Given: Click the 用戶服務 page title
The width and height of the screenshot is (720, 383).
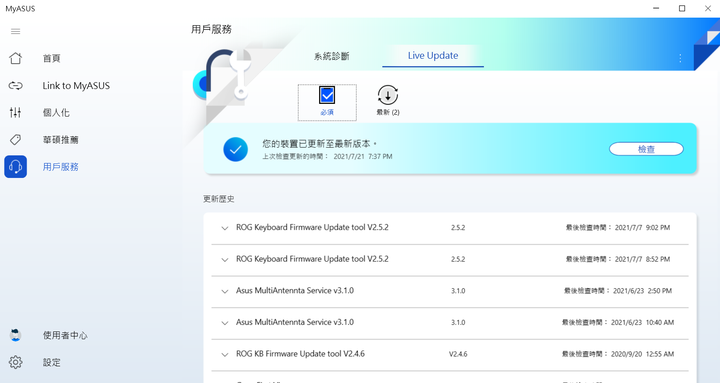Looking at the screenshot, I should click(211, 29).
